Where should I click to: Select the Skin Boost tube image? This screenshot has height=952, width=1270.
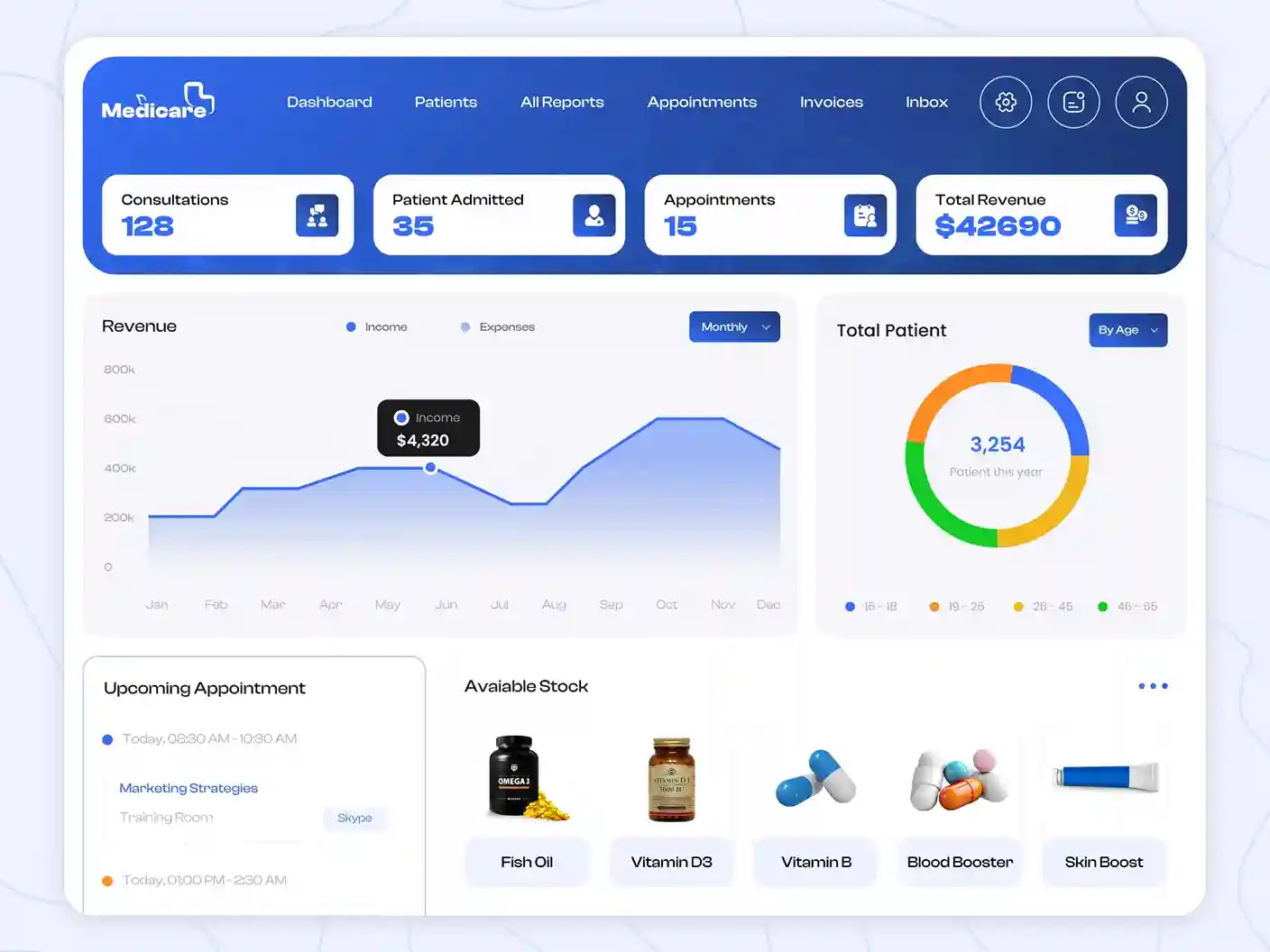pos(1106,776)
